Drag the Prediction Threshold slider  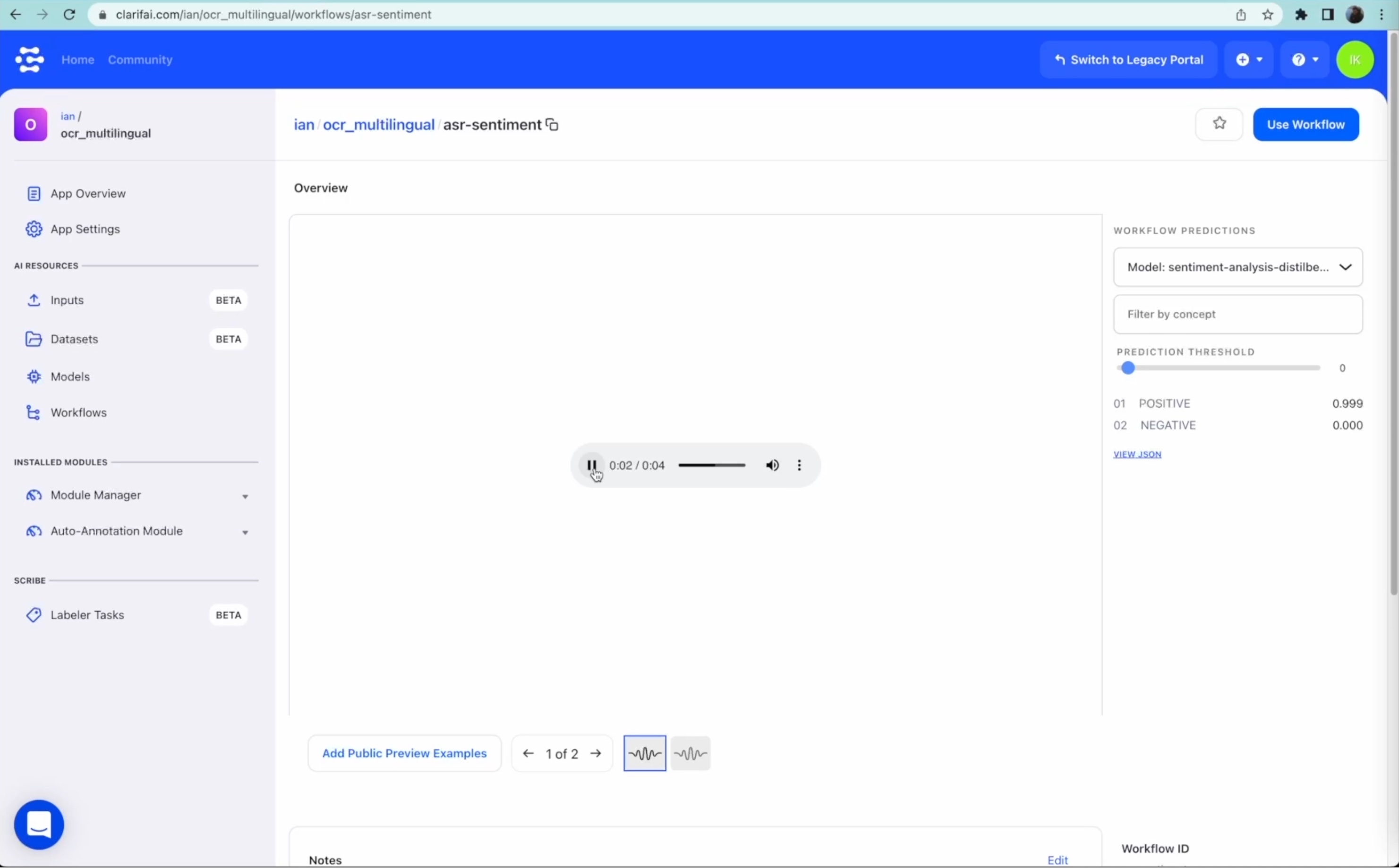pos(1129,367)
